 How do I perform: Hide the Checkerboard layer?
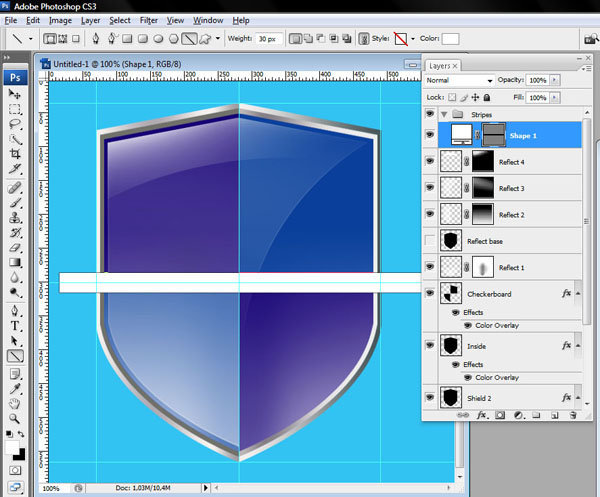(430, 293)
